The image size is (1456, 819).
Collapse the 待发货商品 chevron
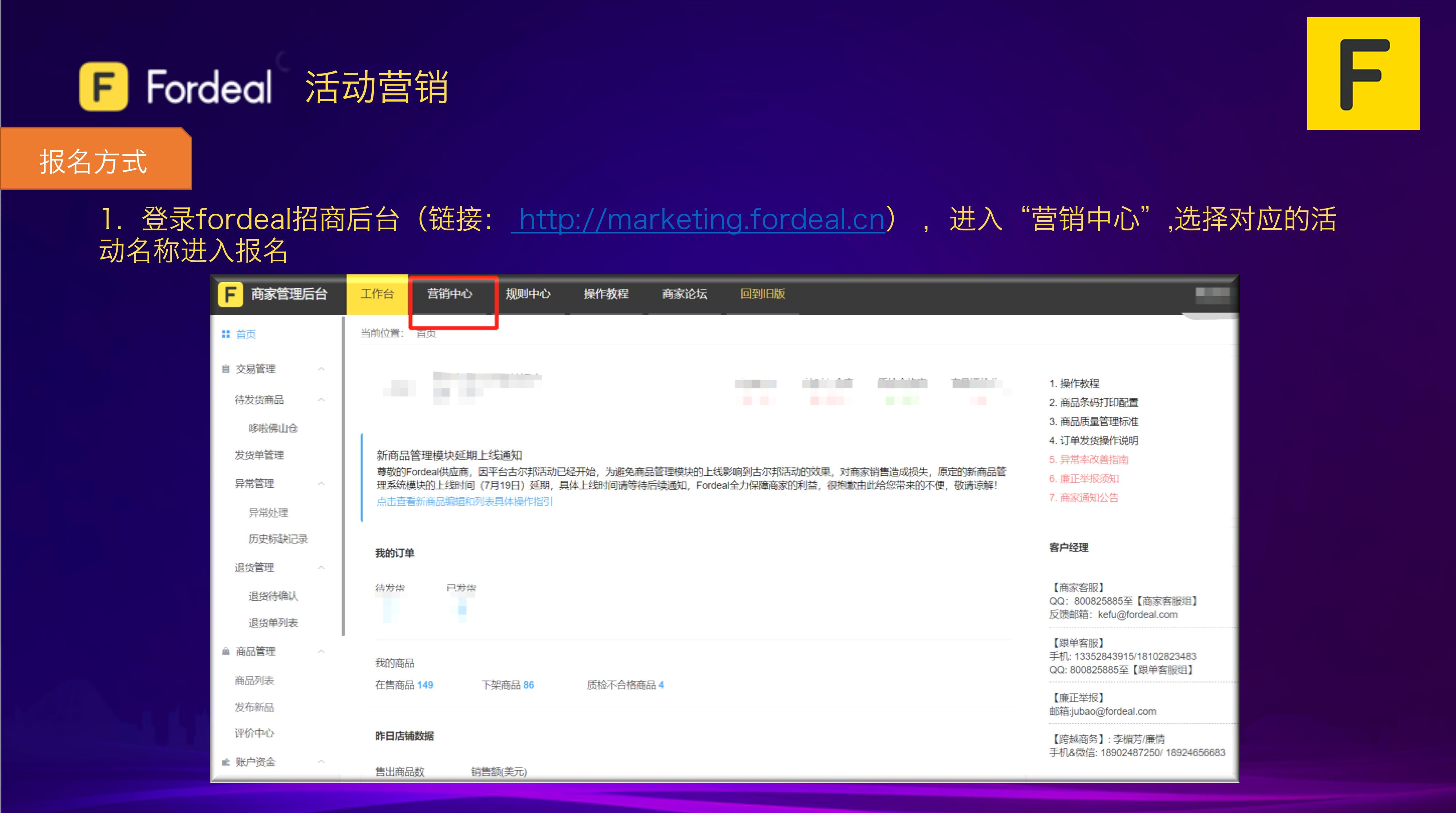(x=321, y=400)
